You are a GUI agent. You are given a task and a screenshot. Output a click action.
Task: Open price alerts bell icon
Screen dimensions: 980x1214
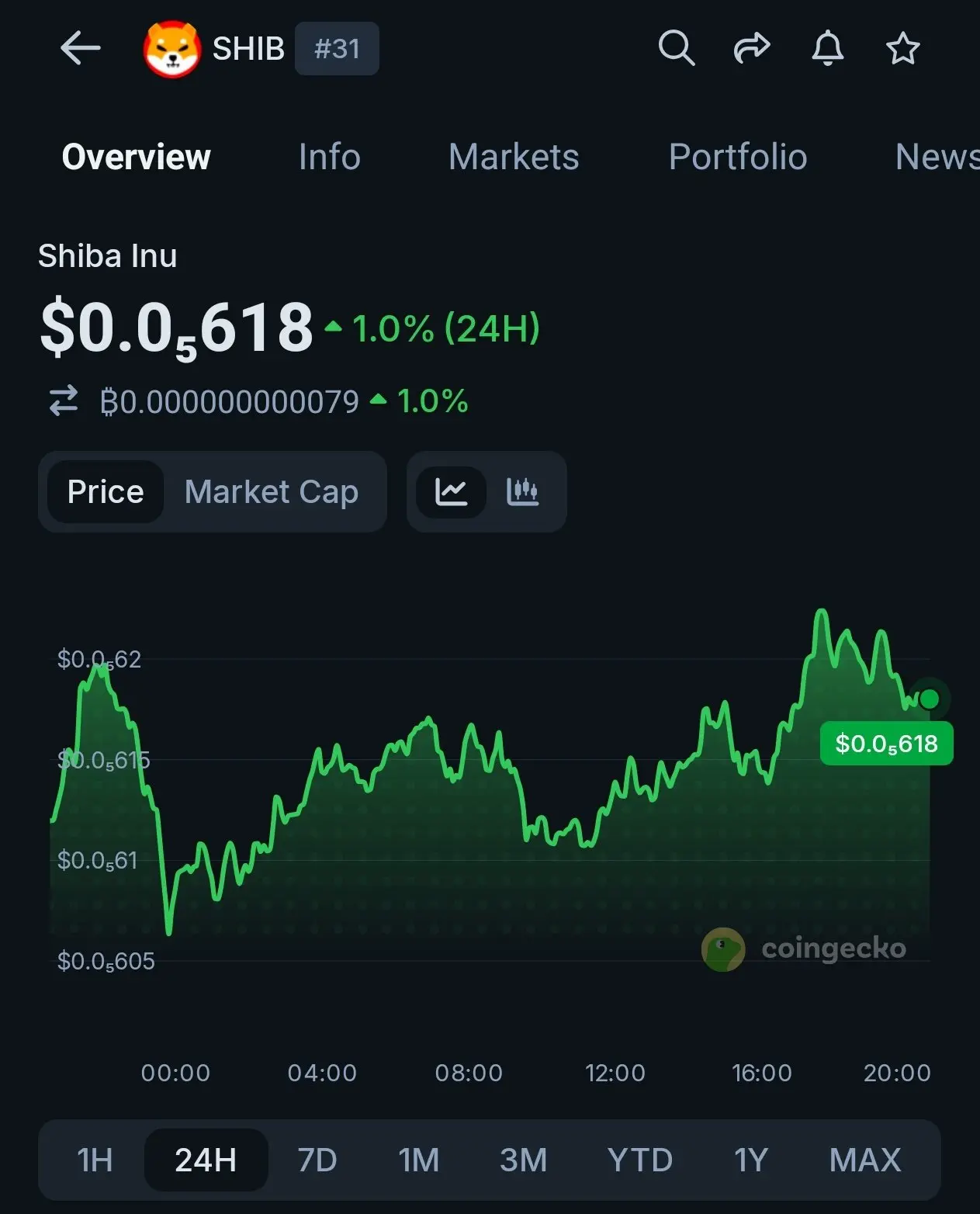tap(828, 48)
